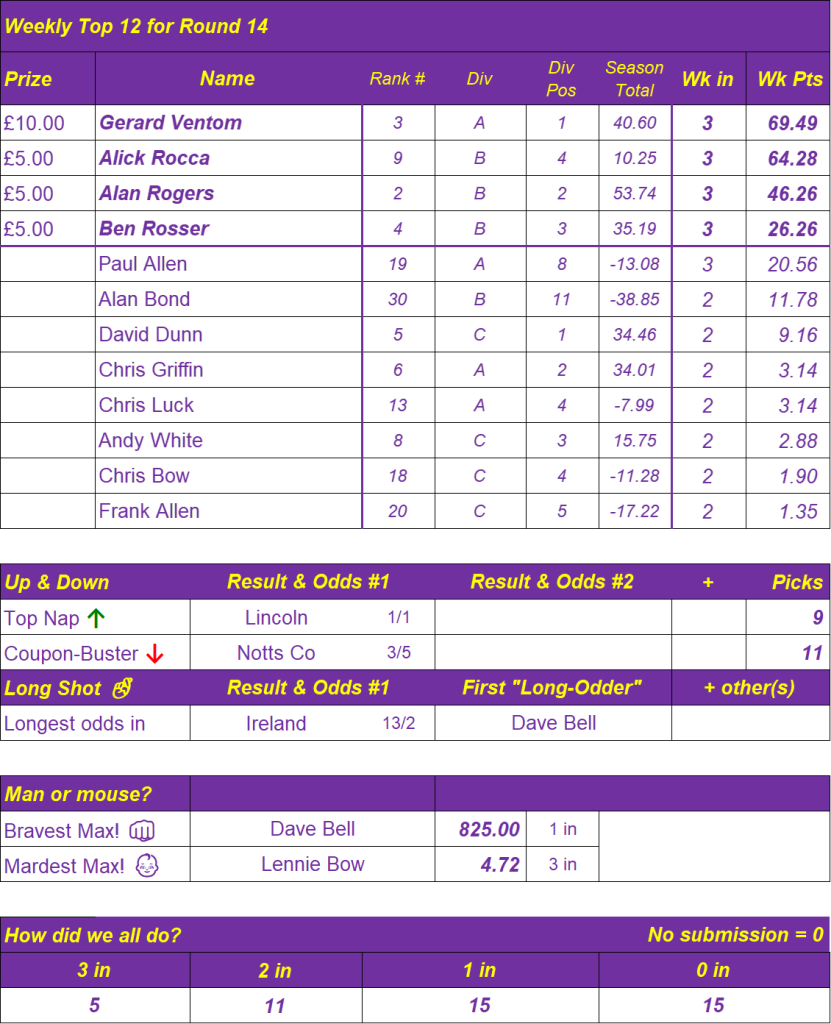Image resolution: width=831 pixels, height=1024 pixels.
Task: Click the 'Man or mouse?' section header
Action: [78, 794]
